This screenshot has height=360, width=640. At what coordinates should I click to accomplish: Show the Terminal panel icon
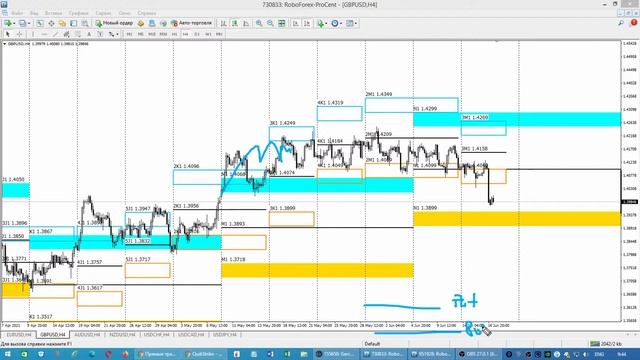pyautogui.click(x=73, y=23)
